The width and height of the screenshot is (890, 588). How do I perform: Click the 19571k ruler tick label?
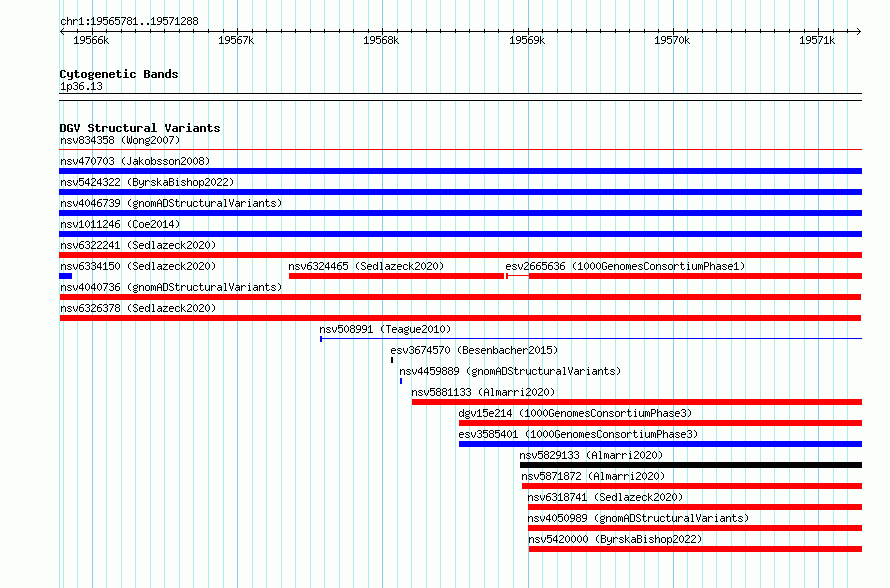coord(817,40)
